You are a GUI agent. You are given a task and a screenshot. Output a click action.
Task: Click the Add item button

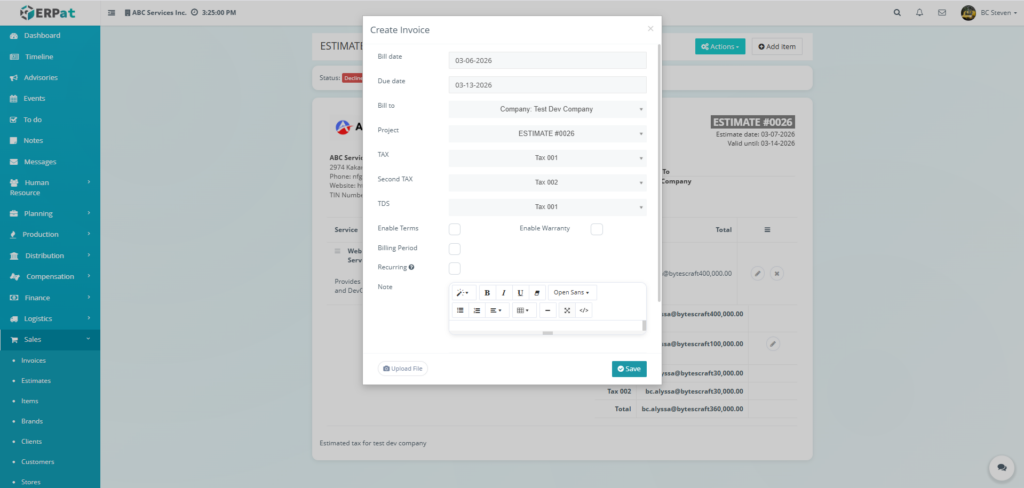tap(777, 46)
